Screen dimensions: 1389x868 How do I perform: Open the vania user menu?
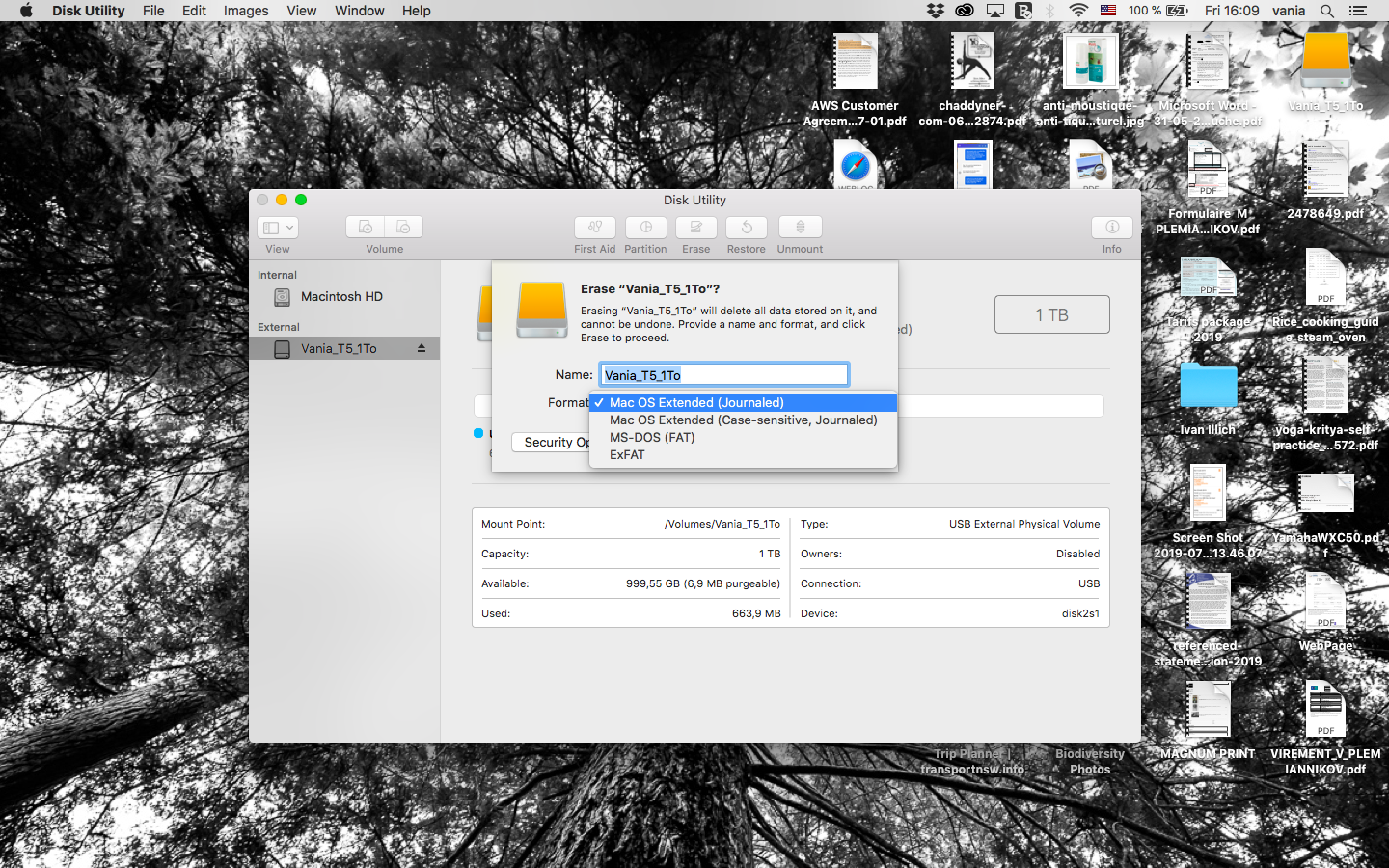point(1289,11)
